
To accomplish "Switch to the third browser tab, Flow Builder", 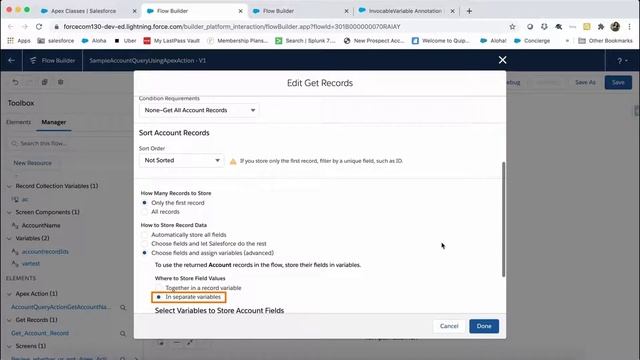I will point(300,11).
